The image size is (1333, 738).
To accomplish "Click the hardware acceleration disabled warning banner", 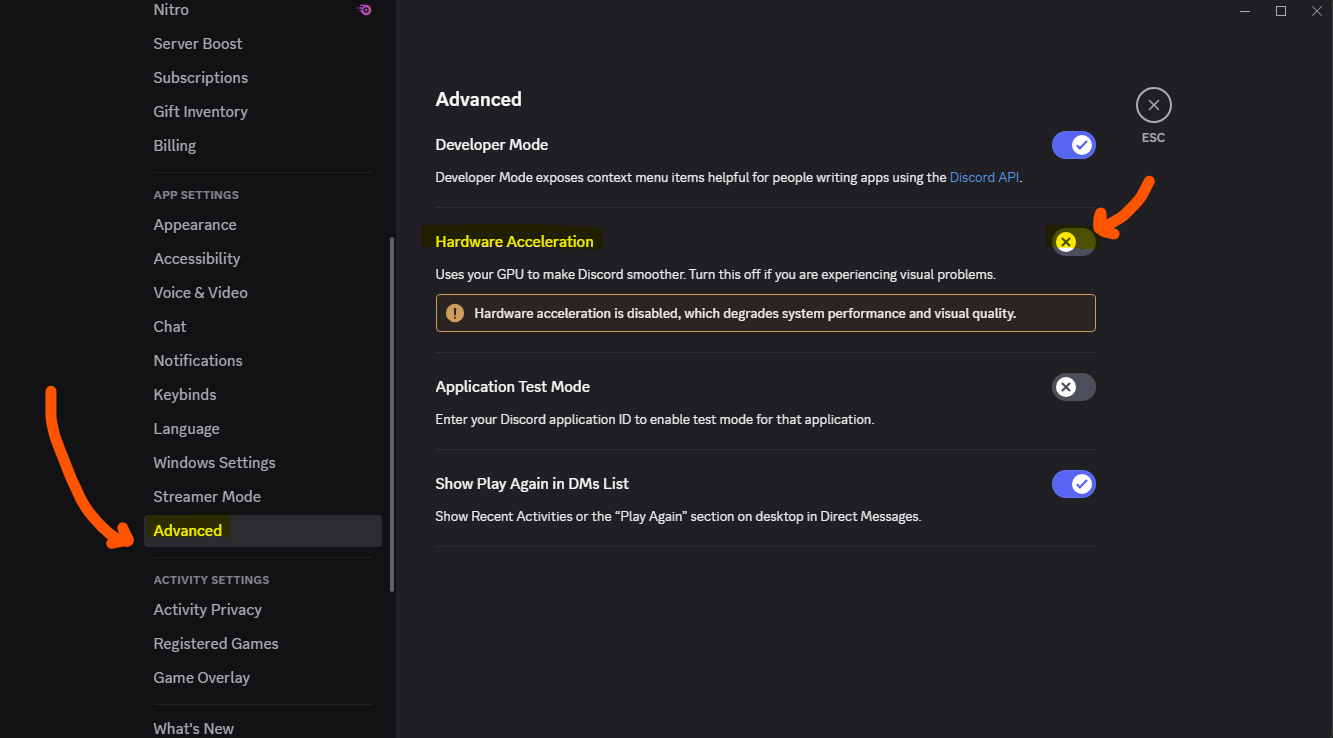I will (x=765, y=313).
